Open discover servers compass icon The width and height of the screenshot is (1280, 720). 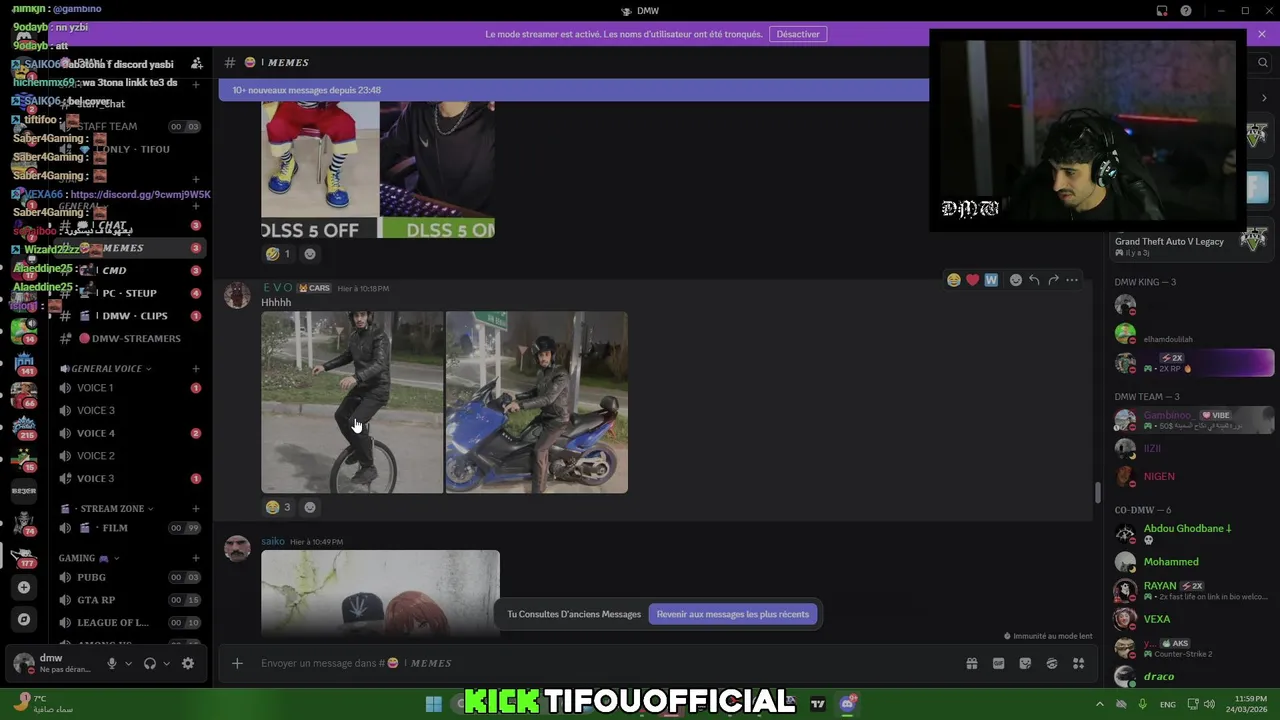point(24,619)
